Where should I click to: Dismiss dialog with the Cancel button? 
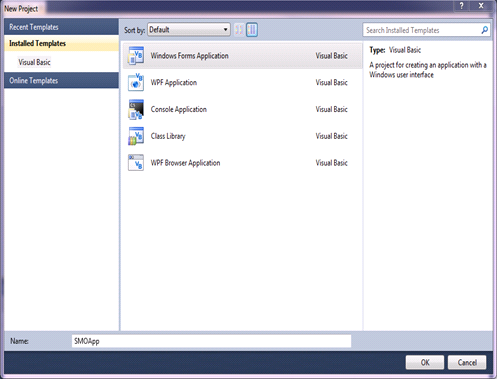(467, 362)
